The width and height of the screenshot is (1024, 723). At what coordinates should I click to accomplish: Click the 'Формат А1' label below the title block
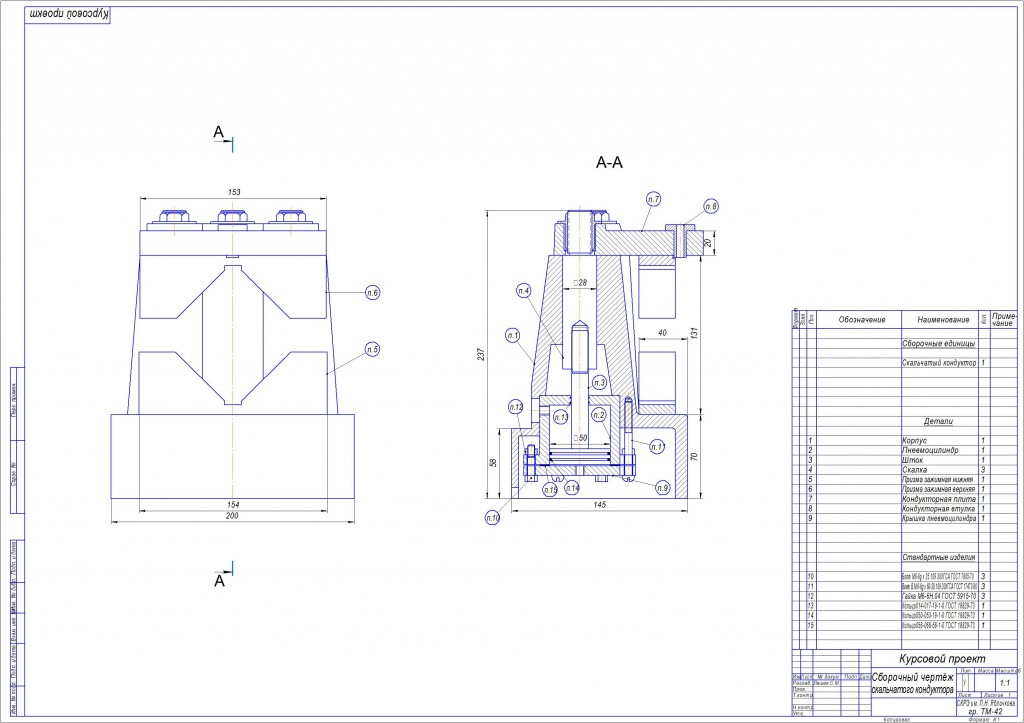(985, 720)
